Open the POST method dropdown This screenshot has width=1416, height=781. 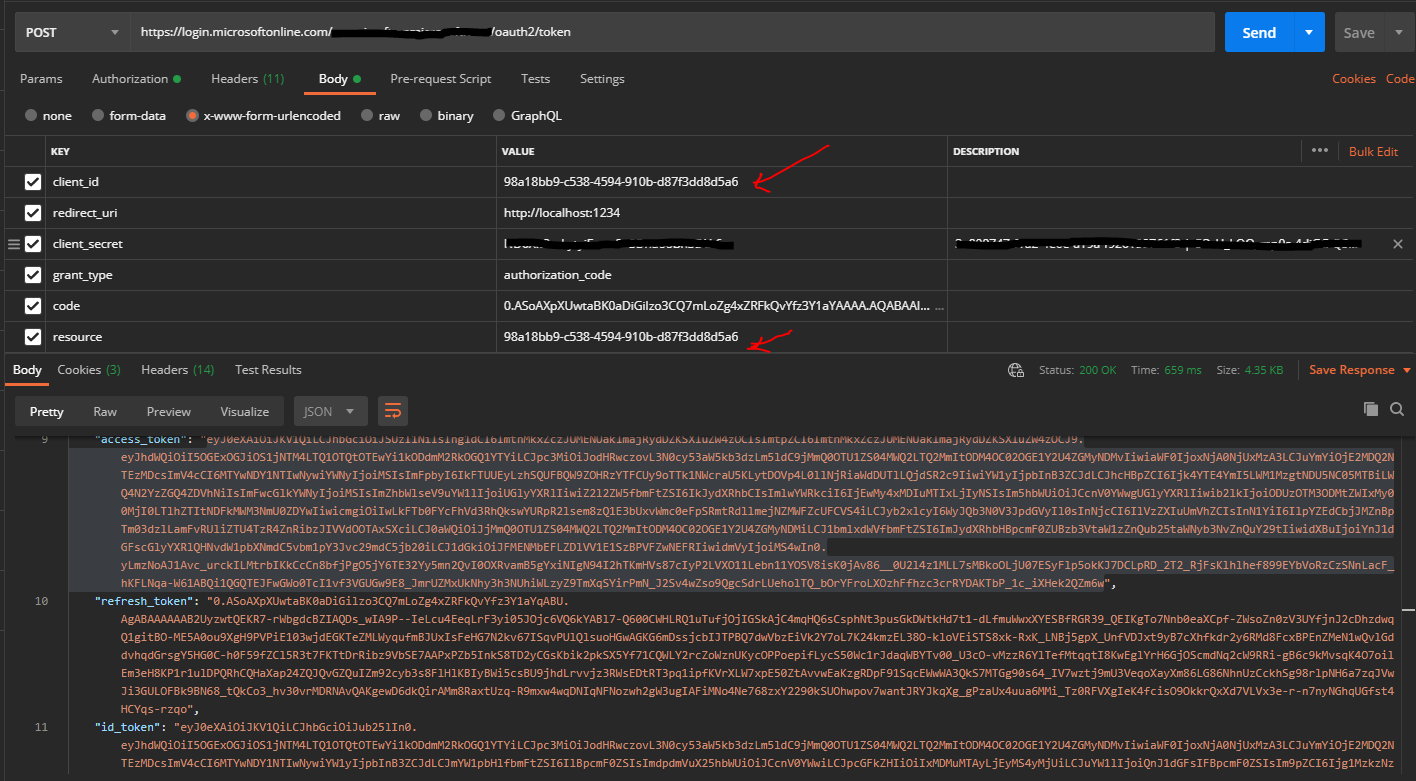point(72,32)
